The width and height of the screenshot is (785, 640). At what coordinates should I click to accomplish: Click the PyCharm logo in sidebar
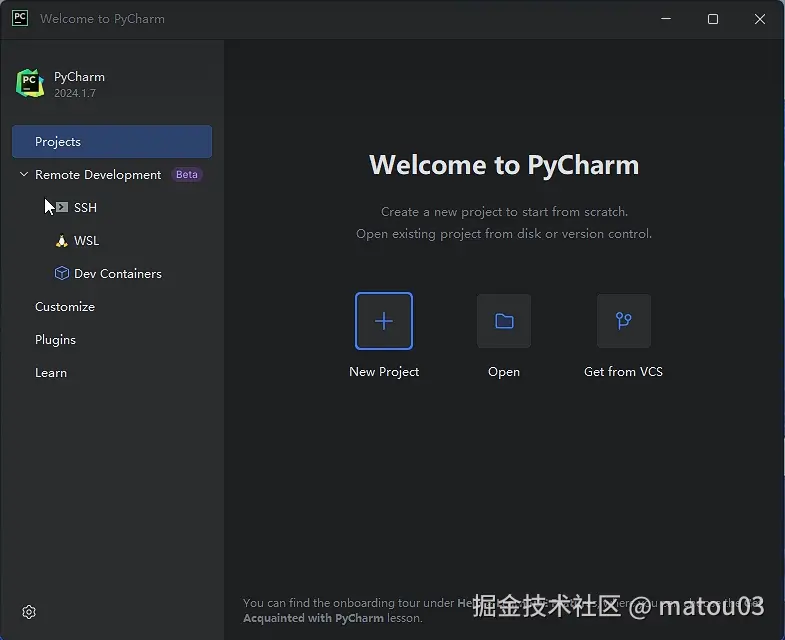(x=30, y=83)
